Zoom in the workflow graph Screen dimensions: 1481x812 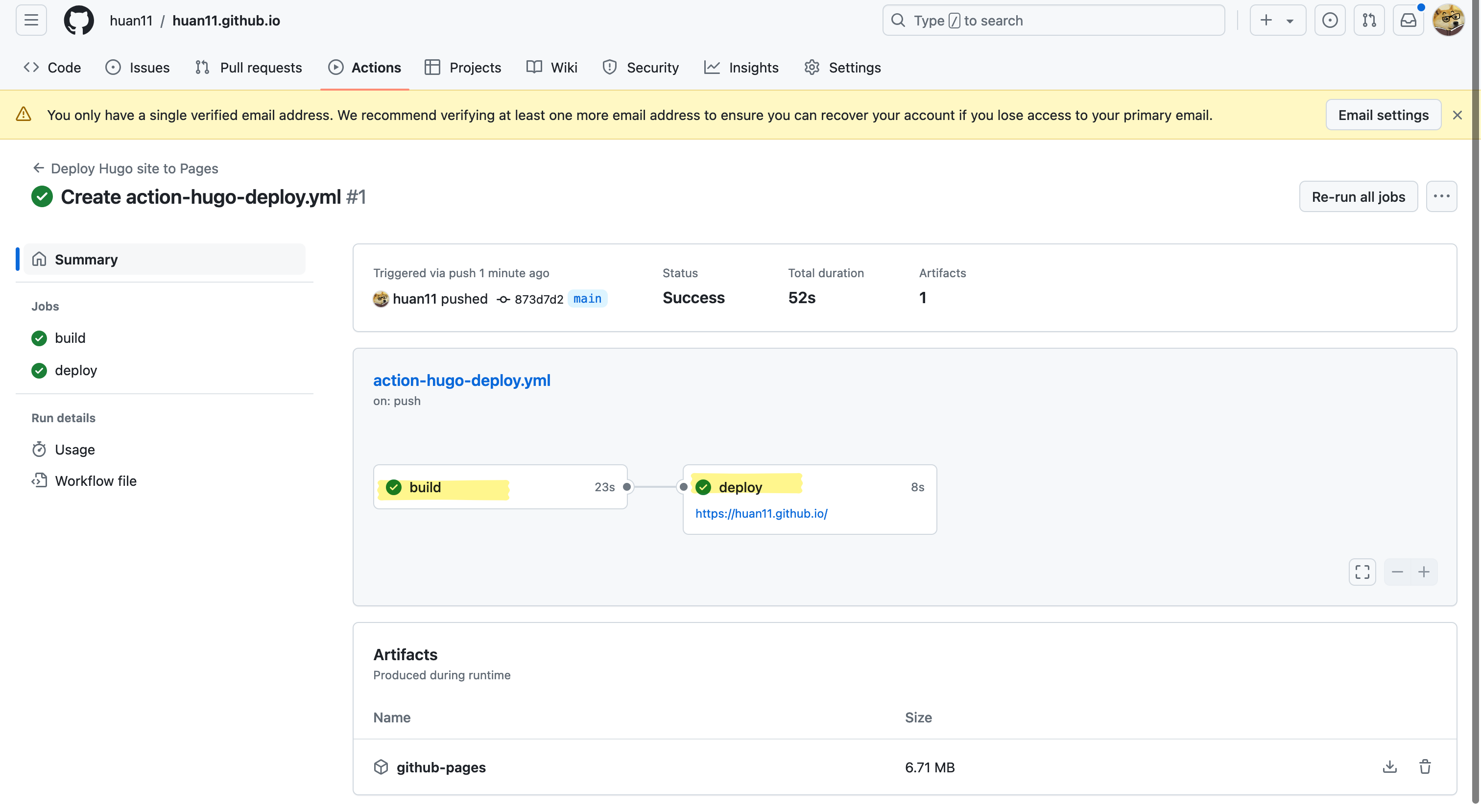[x=1424, y=572]
